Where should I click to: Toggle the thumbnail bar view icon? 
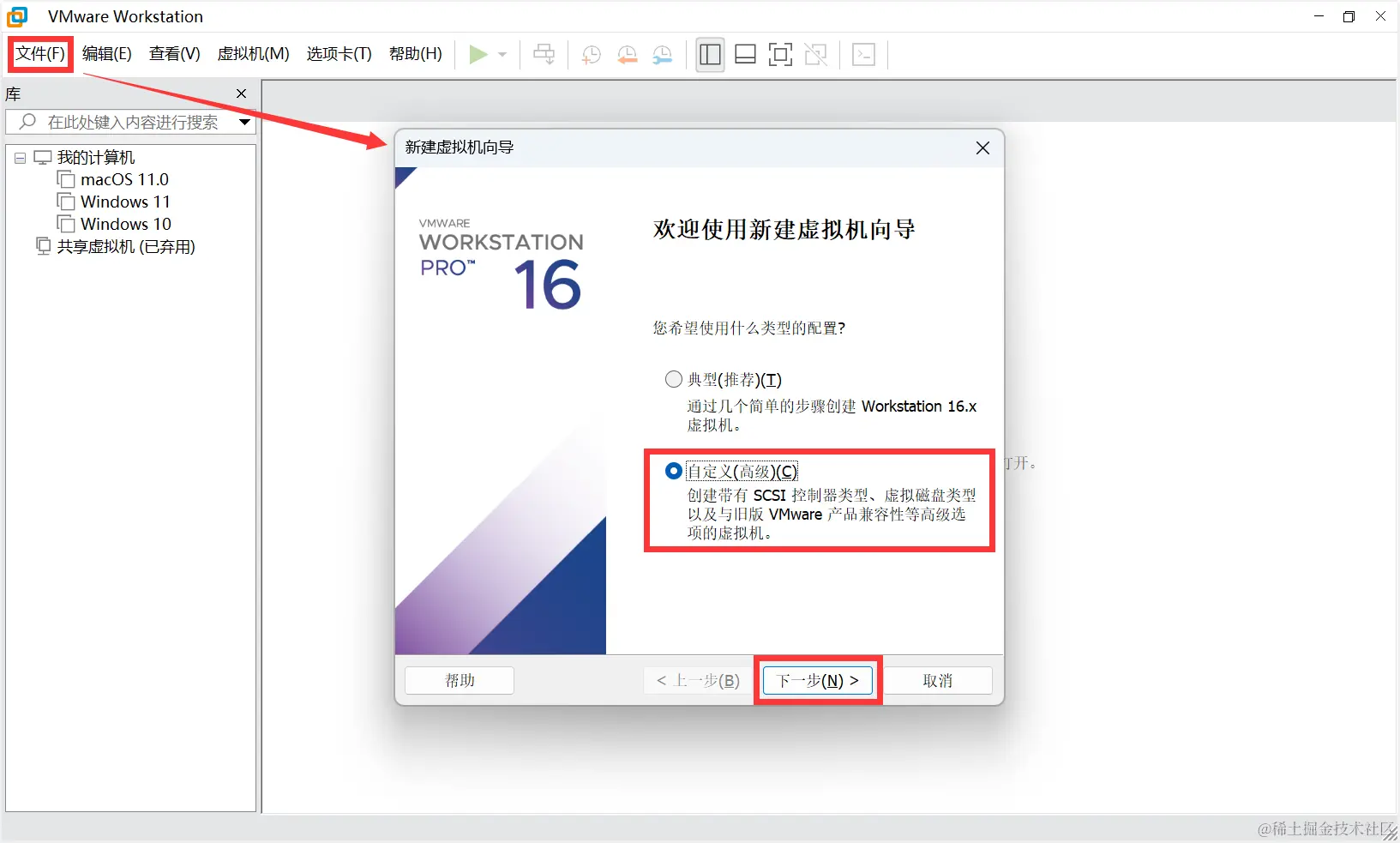click(x=746, y=55)
